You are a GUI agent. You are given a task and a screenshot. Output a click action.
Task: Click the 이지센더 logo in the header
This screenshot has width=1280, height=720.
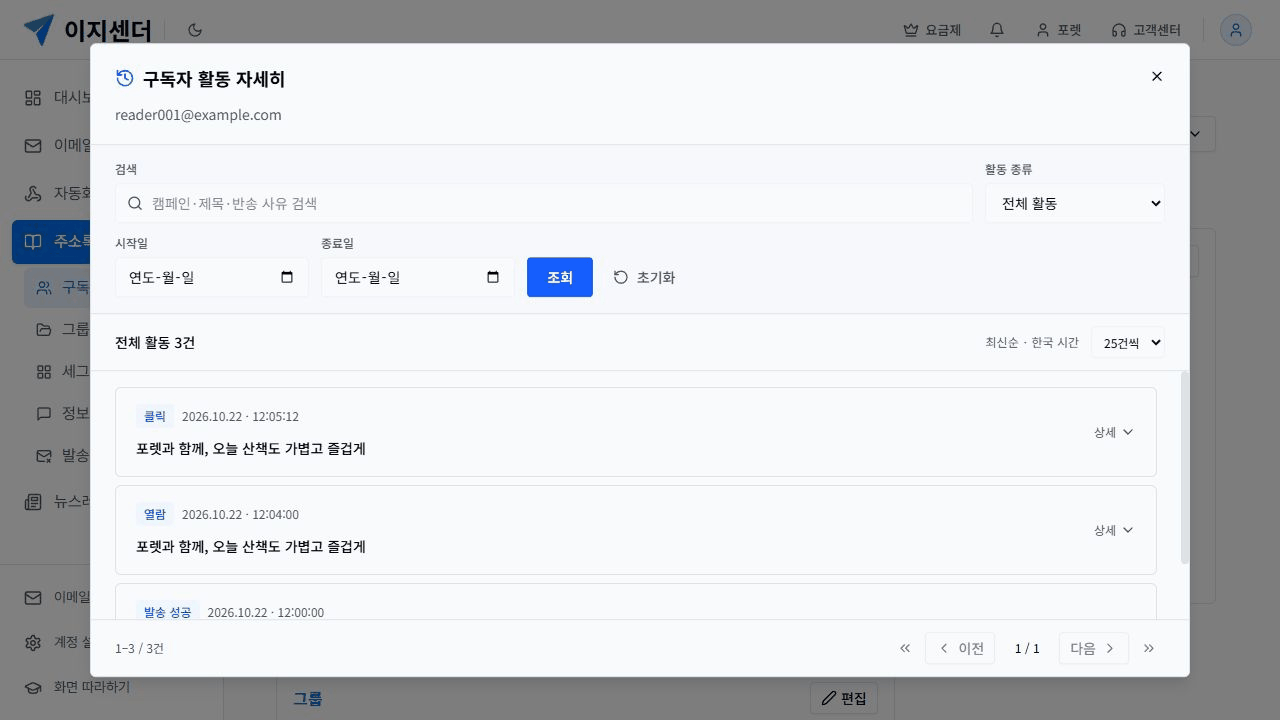[x=88, y=30]
